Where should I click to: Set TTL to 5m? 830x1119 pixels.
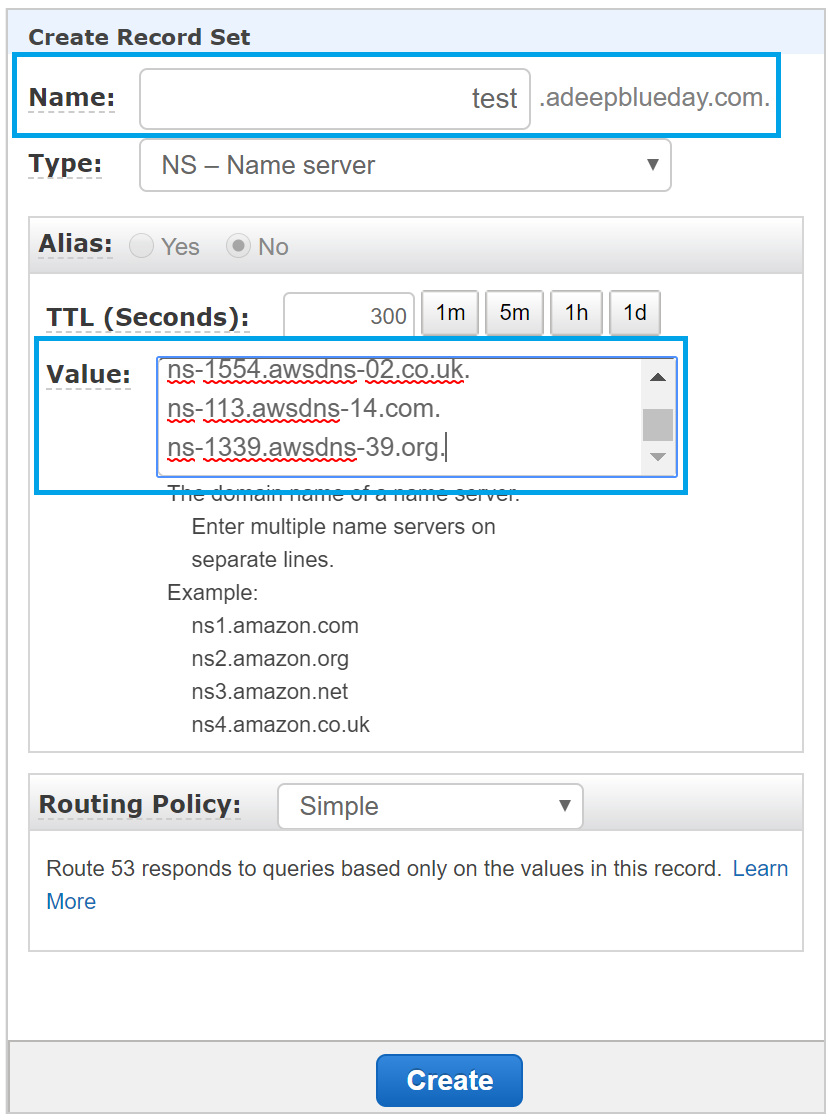click(514, 312)
